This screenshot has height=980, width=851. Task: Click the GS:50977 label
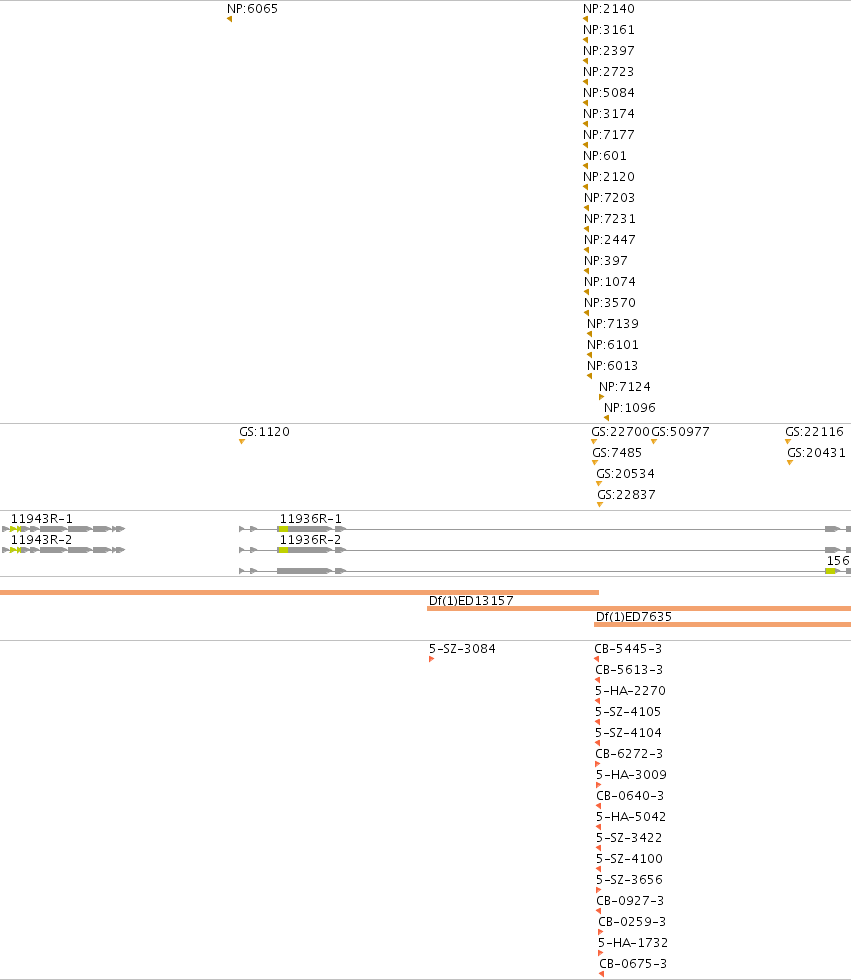click(x=680, y=432)
